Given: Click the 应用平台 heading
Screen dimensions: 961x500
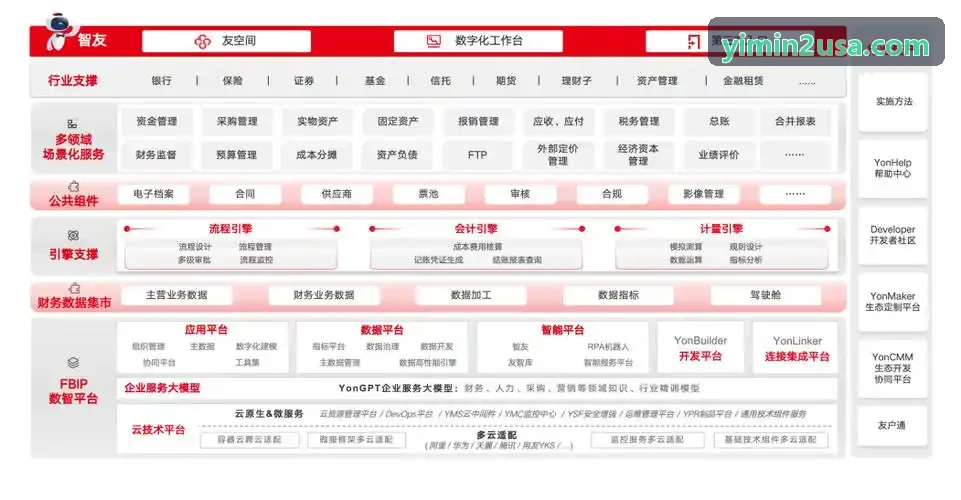Looking at the screenshot, I should click(x=206, y=330).
